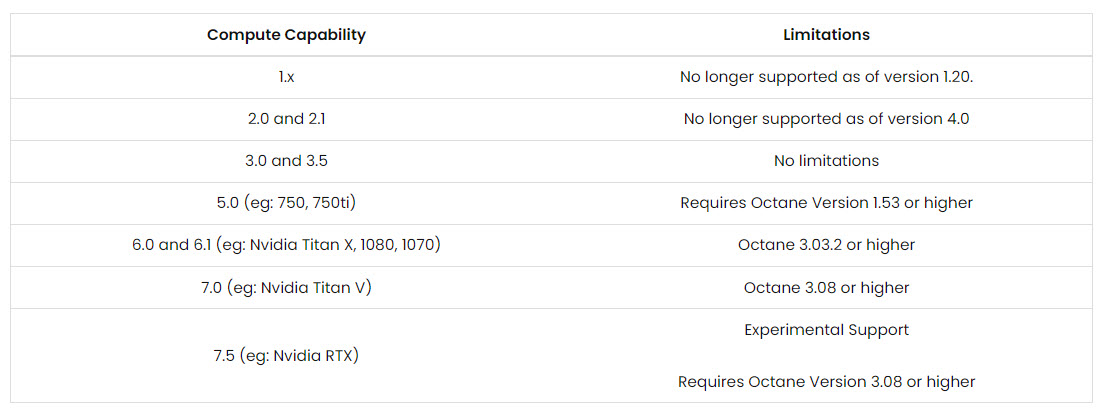Click "Requires Octane Version 3.08 or higher" text
1105x417 pixels.
click(x=826, y=382)
